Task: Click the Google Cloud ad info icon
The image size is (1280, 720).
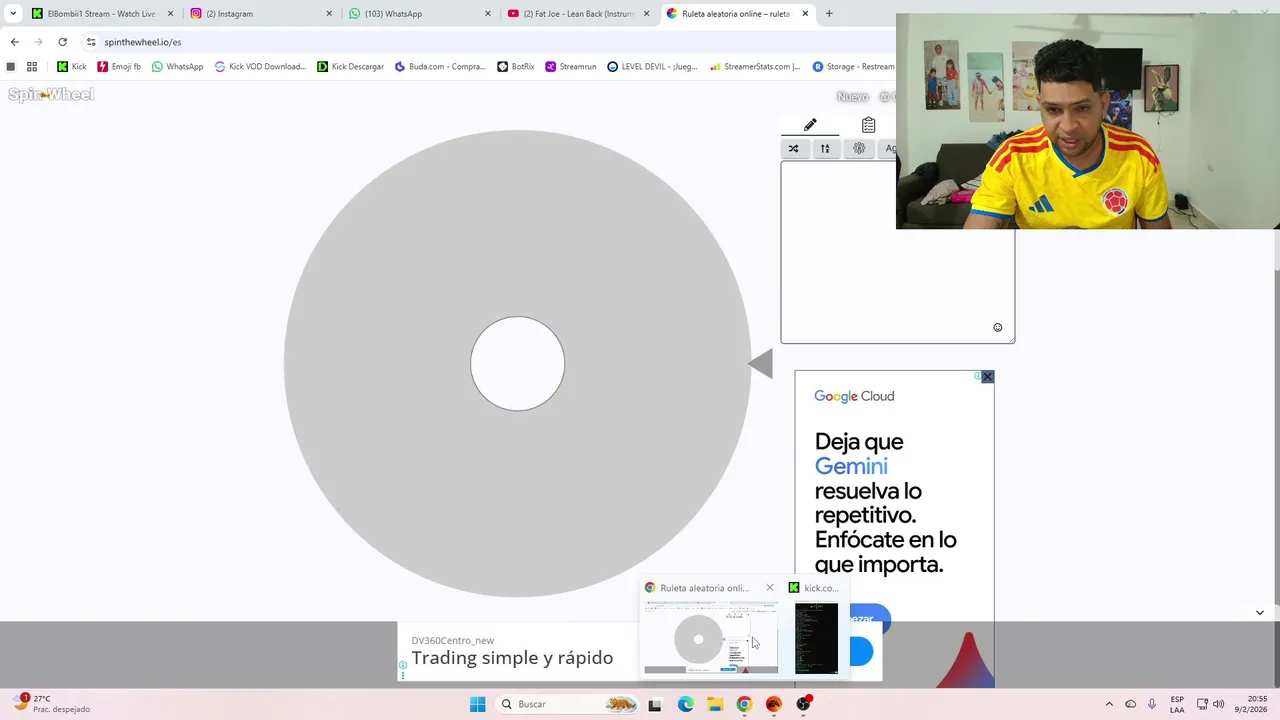Action: pos(977,377)
